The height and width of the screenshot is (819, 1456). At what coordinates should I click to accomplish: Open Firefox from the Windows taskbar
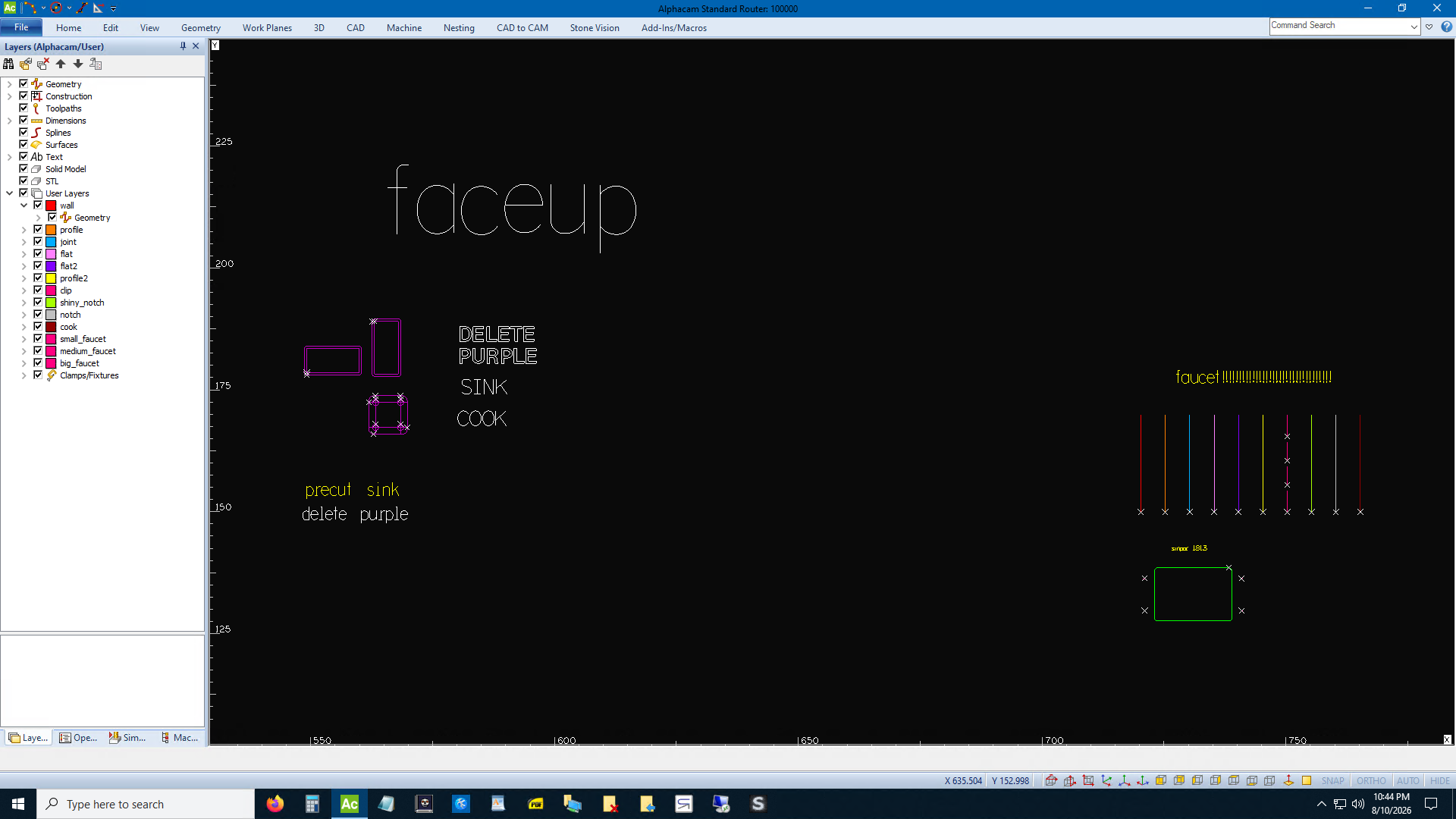point(275,804)
